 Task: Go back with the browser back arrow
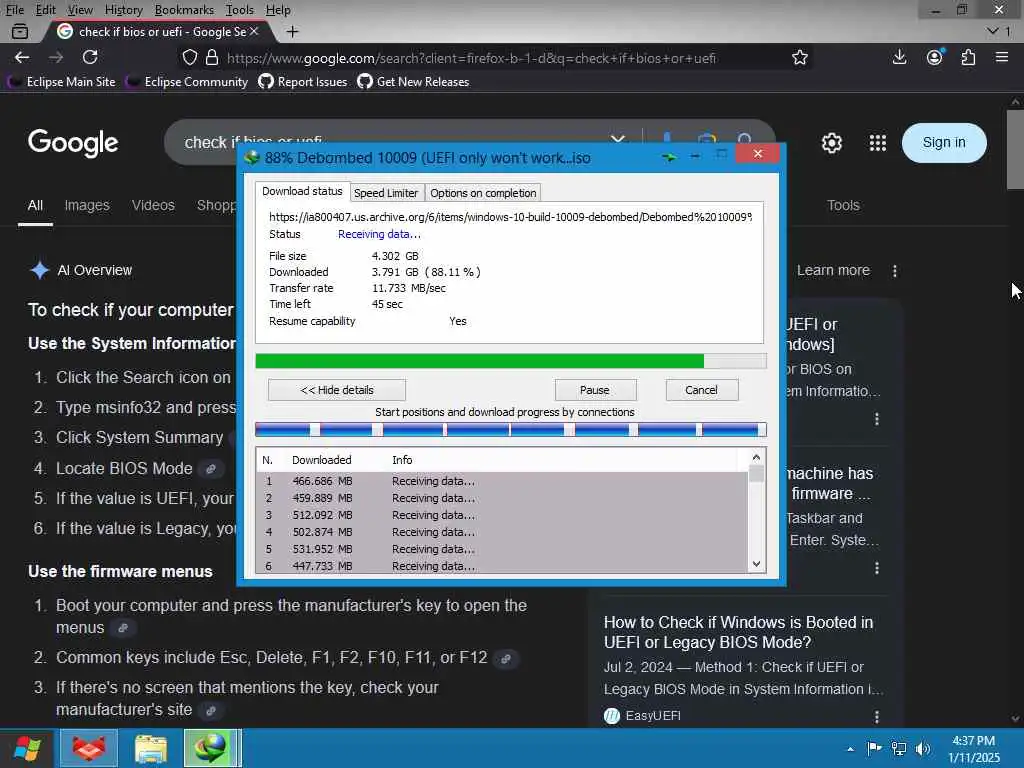[22, 57]
